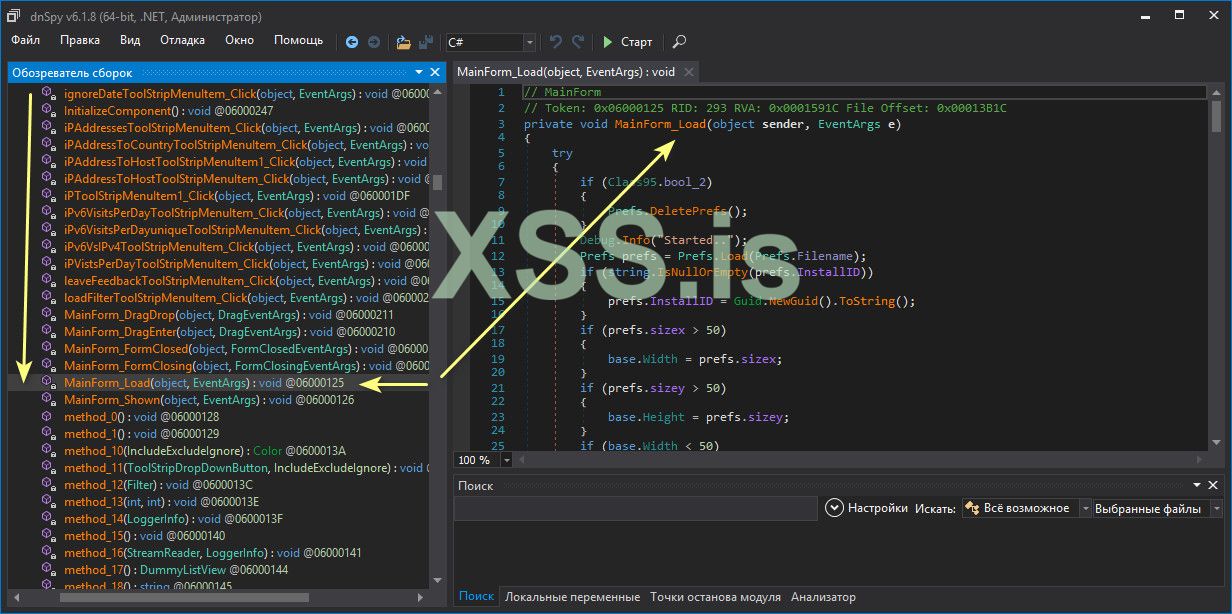This screenshot has width=1232, height=614.
Task: Click the Save All toolbar icon
Action: tap(426, 42)
